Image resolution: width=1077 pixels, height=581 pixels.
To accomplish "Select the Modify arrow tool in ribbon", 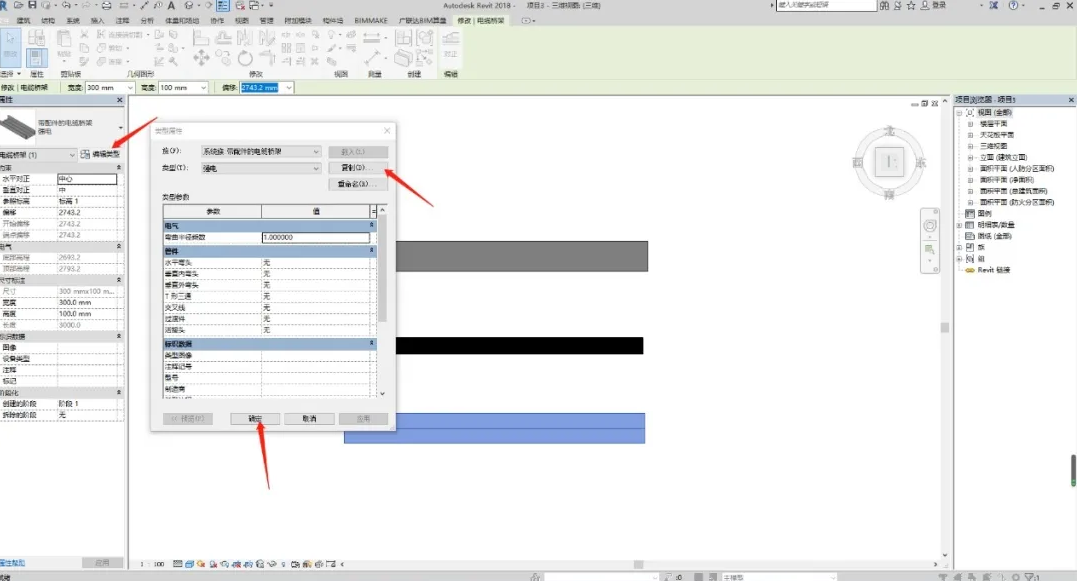I will [x=10, y=45].
